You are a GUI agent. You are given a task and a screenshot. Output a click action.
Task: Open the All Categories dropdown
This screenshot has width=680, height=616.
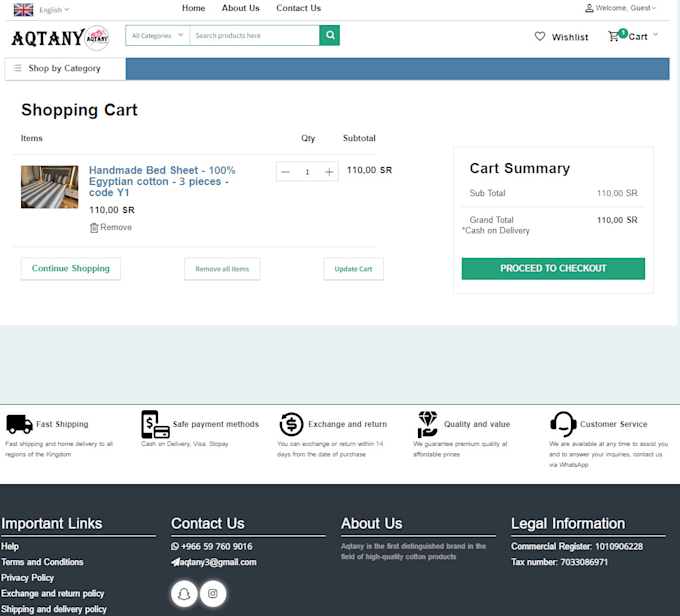coord(157,36)
